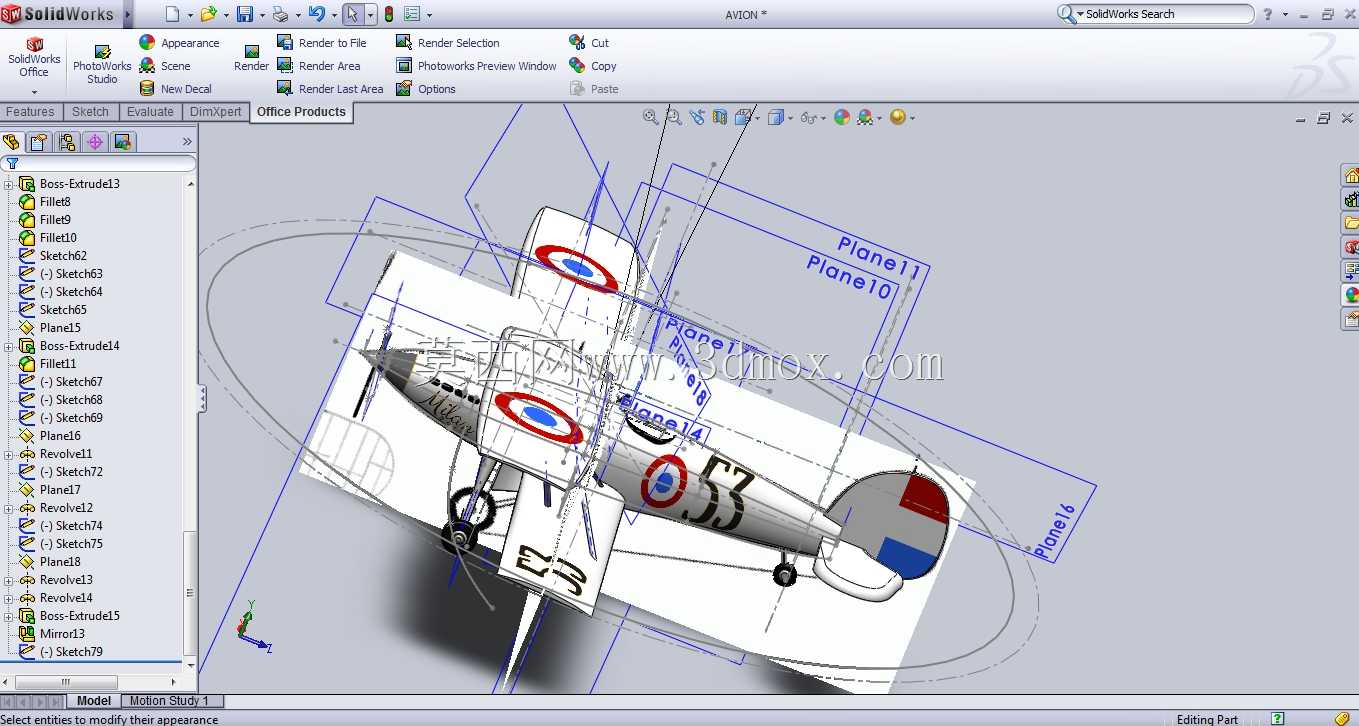The height and width of the screenshot is (726, 1359).
Task: Edit Appearance from the heads-up color ball
Action: click(x=841, y=117)
